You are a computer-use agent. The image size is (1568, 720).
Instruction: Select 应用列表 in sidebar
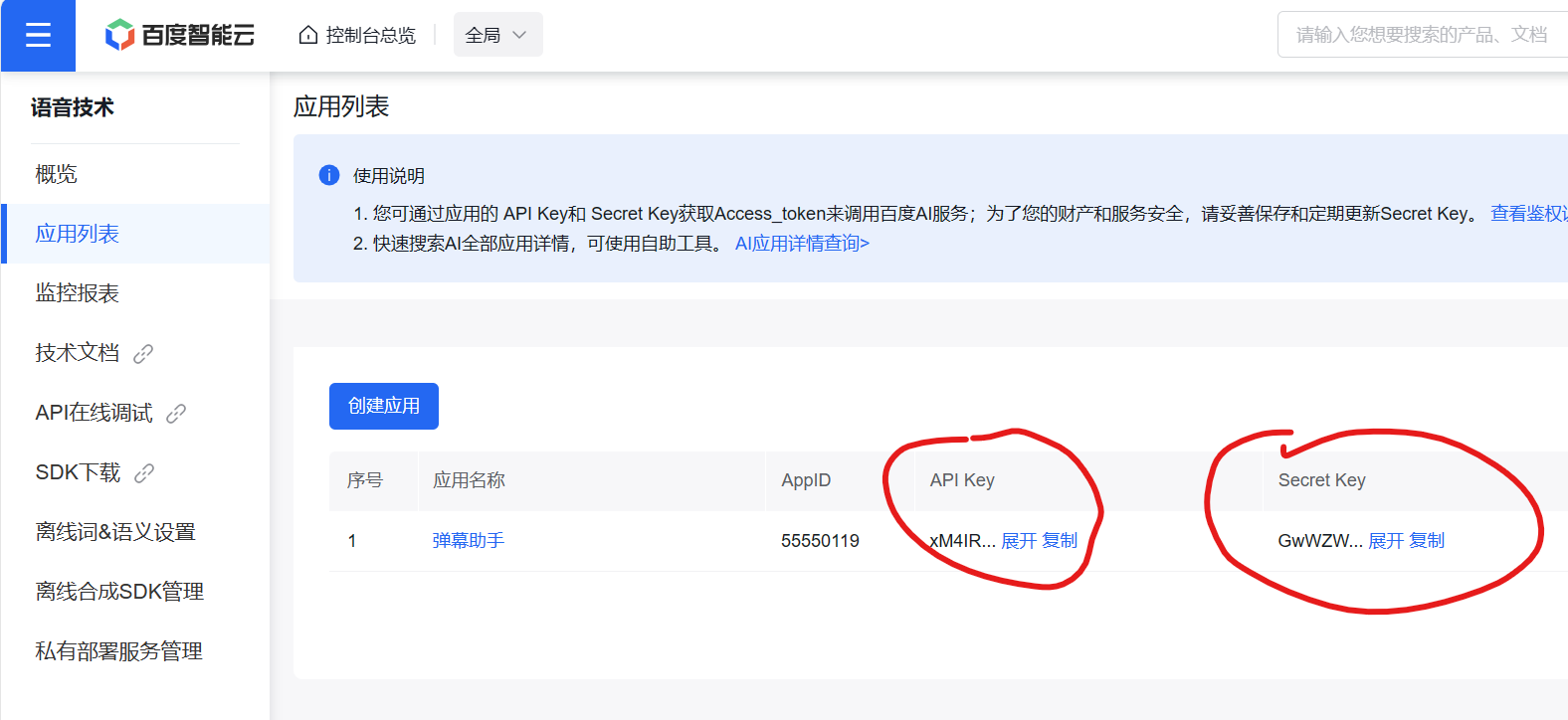(135, 234)
